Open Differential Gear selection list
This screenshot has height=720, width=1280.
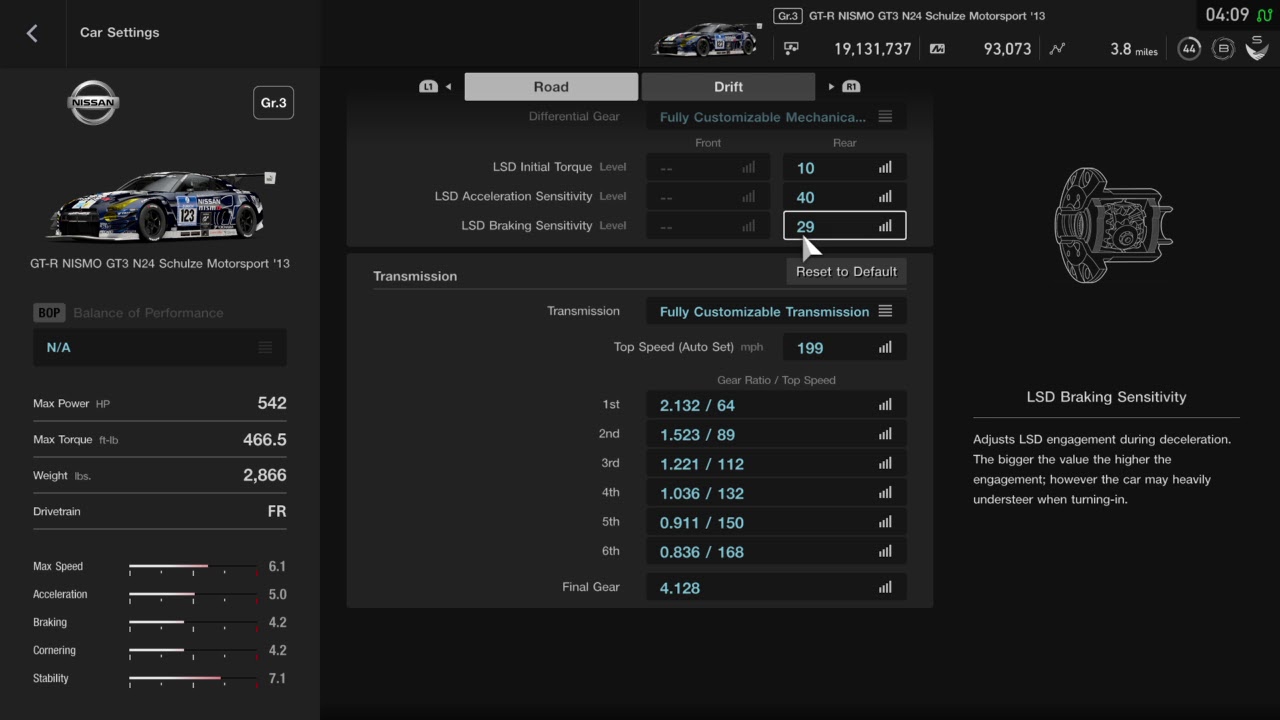tap(776, 117)
